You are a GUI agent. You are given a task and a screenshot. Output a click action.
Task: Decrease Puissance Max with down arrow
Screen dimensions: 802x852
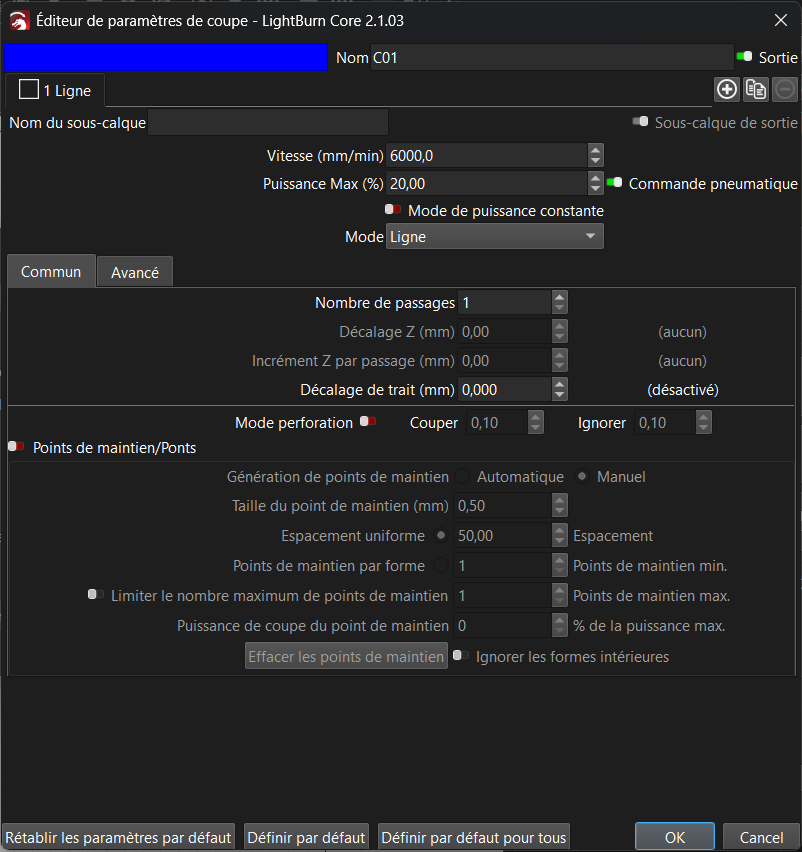coord(596,189)
